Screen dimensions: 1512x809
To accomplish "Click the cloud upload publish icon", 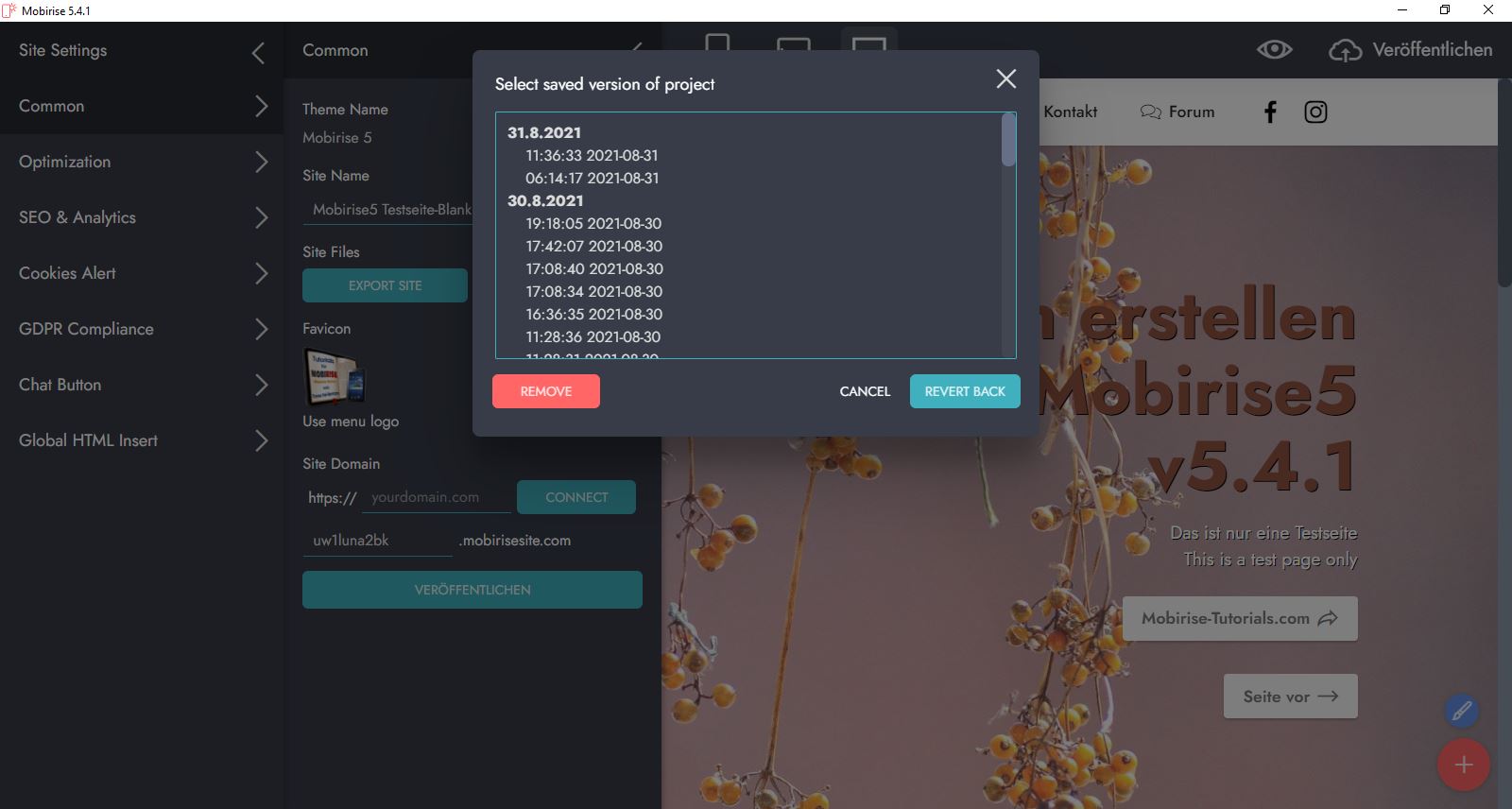I will 1345,51.
